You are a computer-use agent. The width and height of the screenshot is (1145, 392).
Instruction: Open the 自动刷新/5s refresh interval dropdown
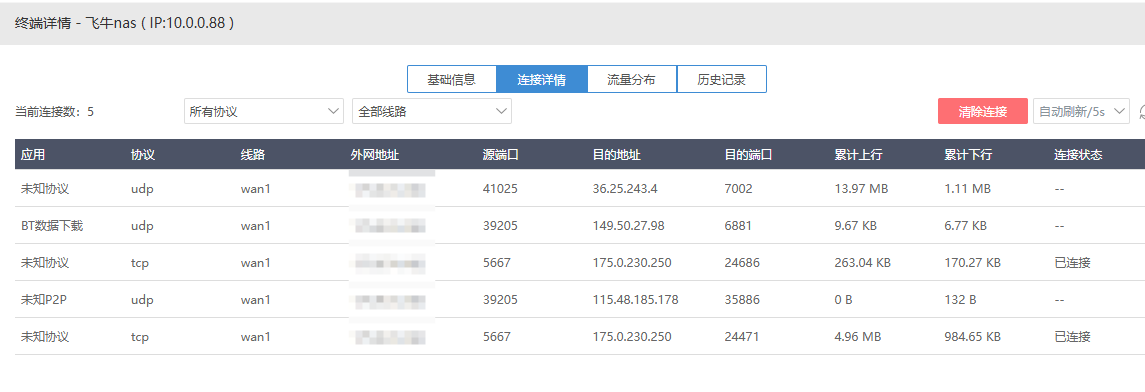click(x=1081, y=112)
